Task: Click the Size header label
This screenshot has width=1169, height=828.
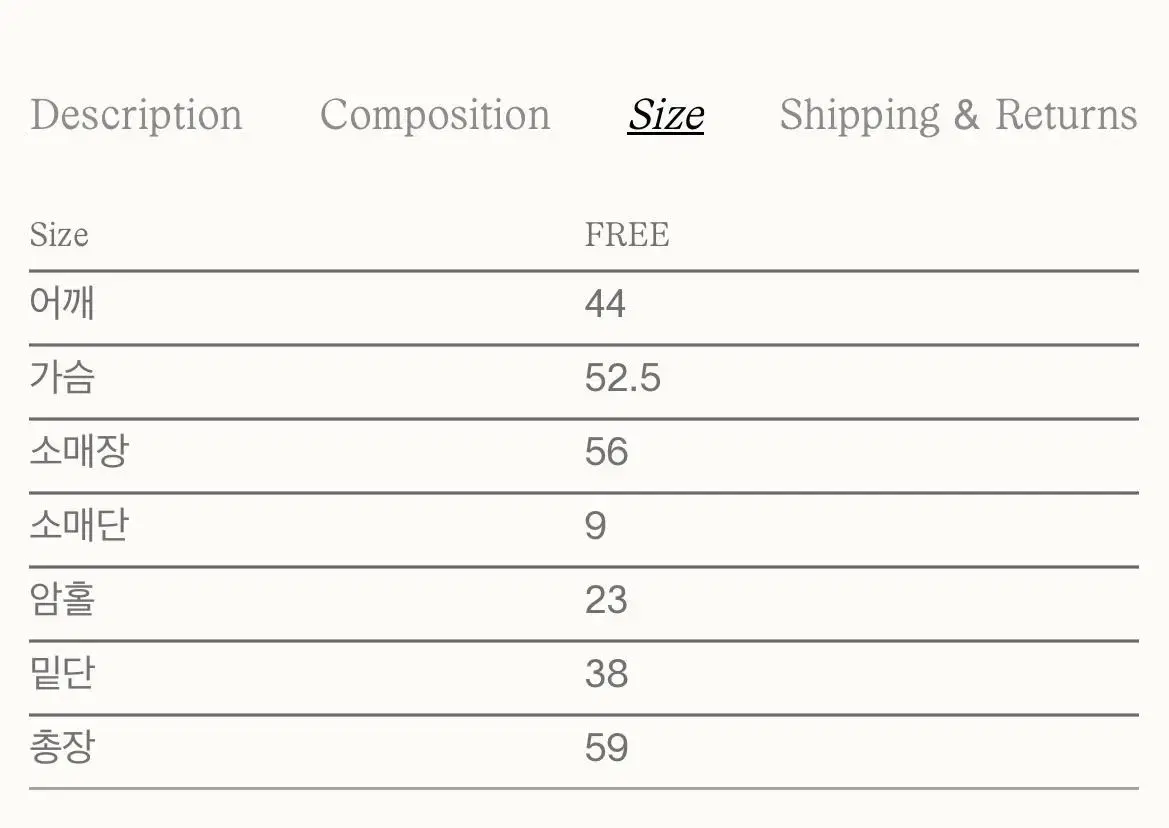Action: pyautogui.click(x=59, y=235)
